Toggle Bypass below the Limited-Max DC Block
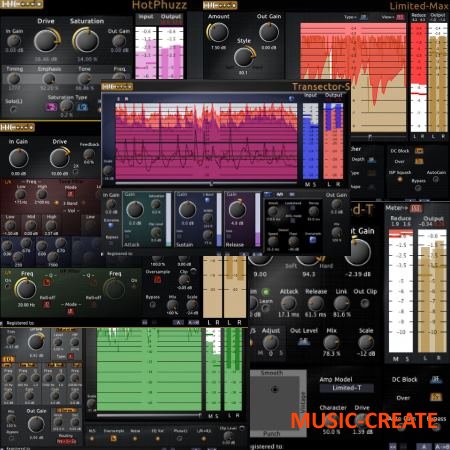This screenshot has height=450, width=450. coord(418,188)
